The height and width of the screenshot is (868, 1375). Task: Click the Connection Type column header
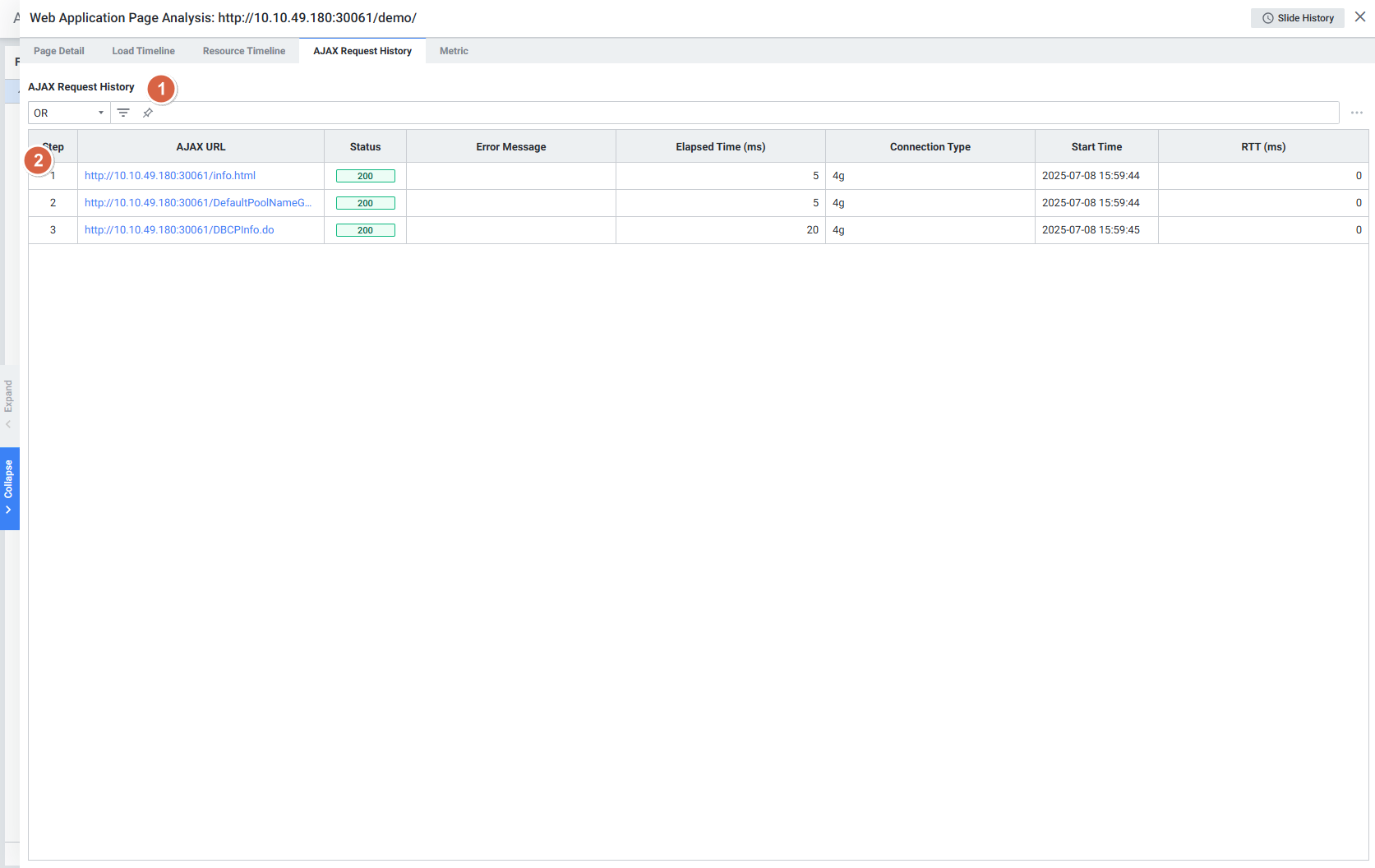click(x=930, y=147)
